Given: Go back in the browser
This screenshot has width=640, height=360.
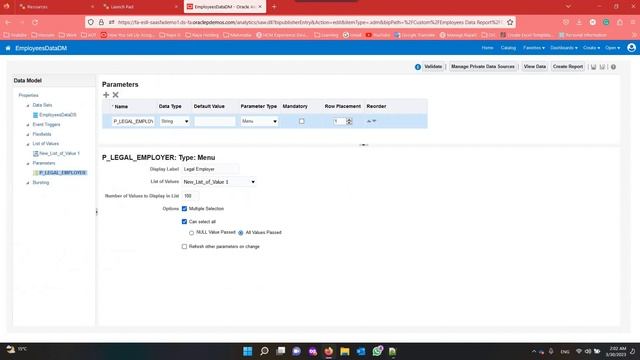Looking at the screenshot, I should (9, 22).
